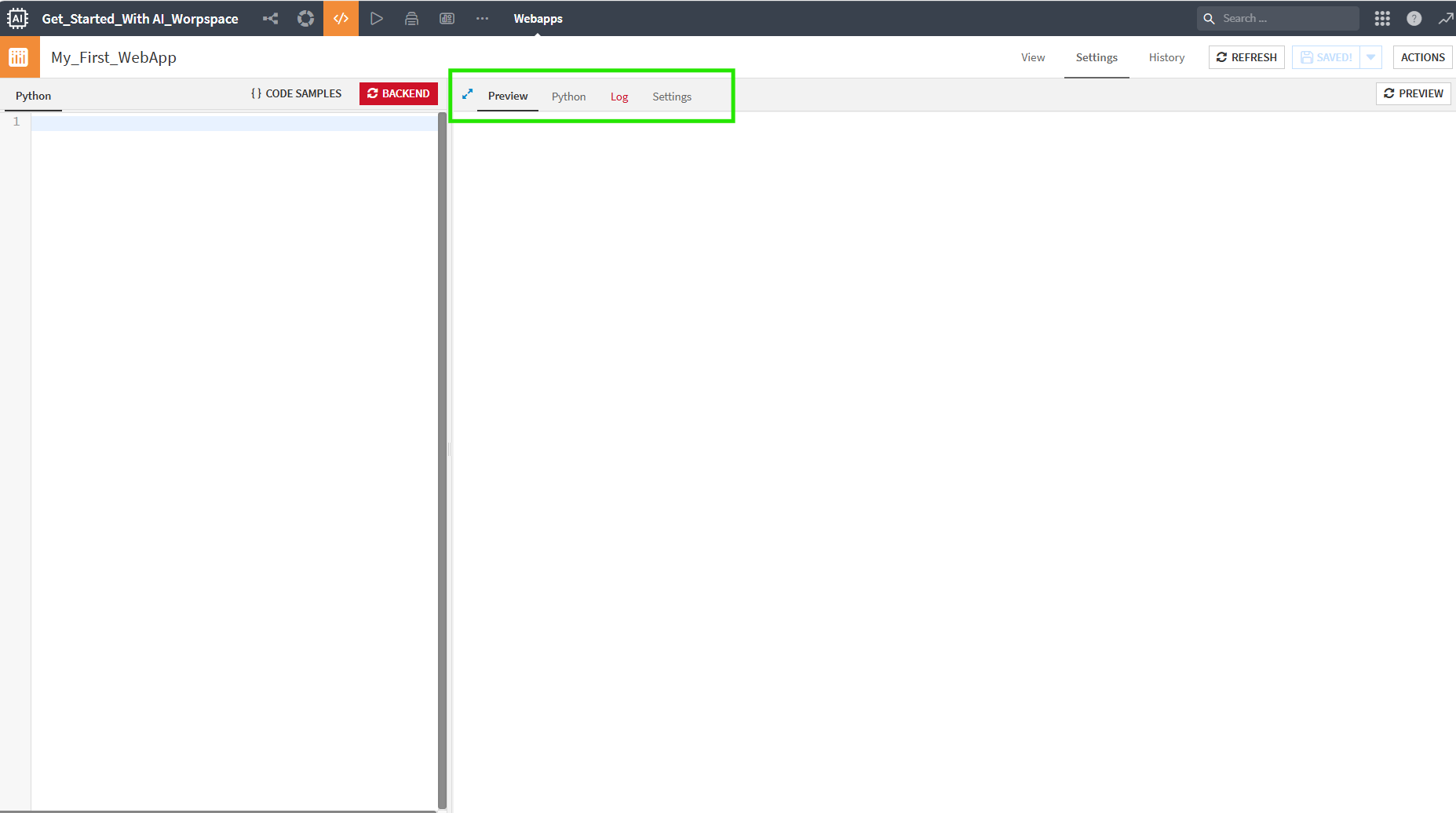Click the REFRESH button
Viewport: 1456px width, 813px height.
[1246, 57]
